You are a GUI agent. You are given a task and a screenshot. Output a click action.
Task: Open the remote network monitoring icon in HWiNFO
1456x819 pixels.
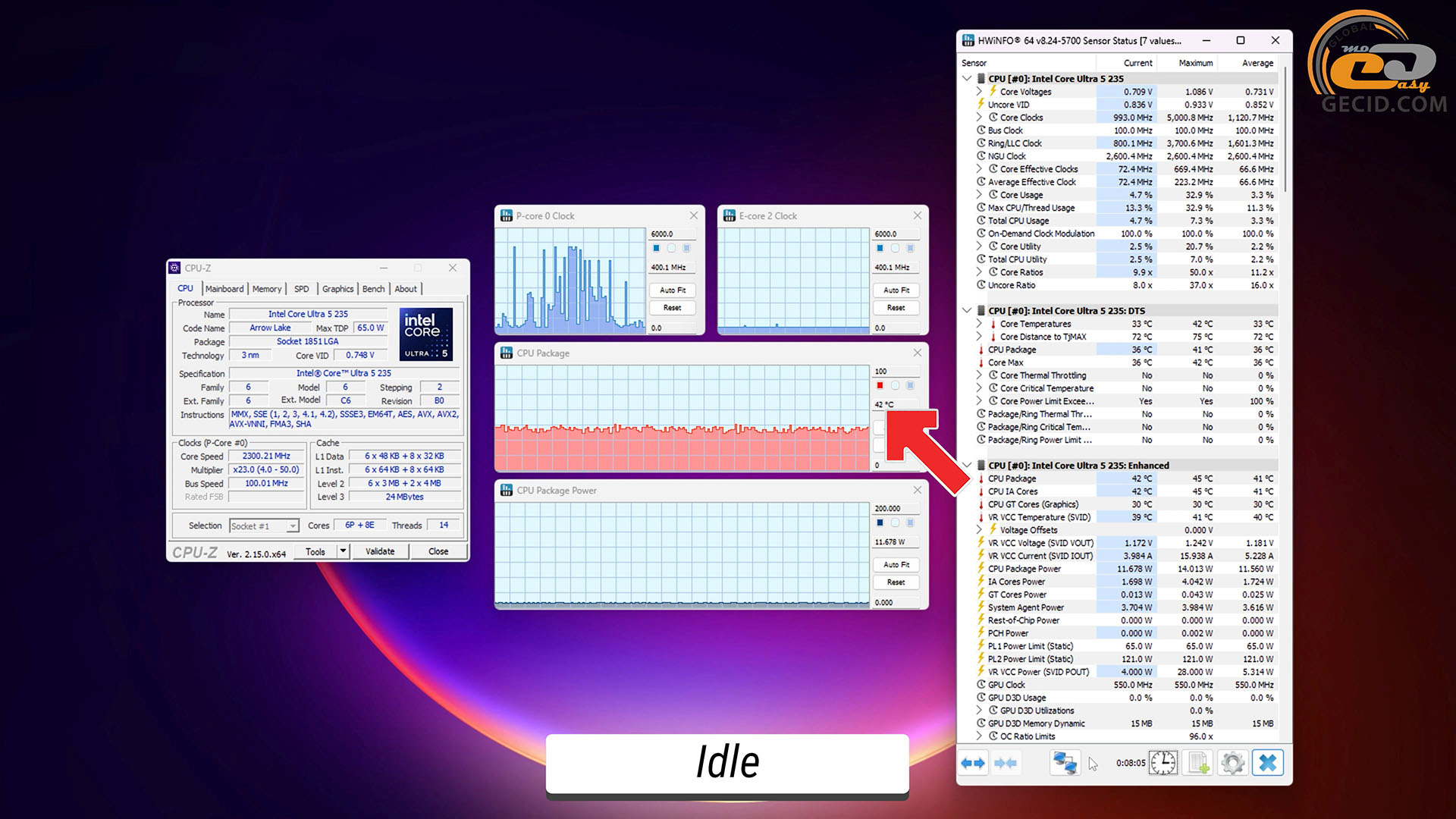tap(1065, 763)
